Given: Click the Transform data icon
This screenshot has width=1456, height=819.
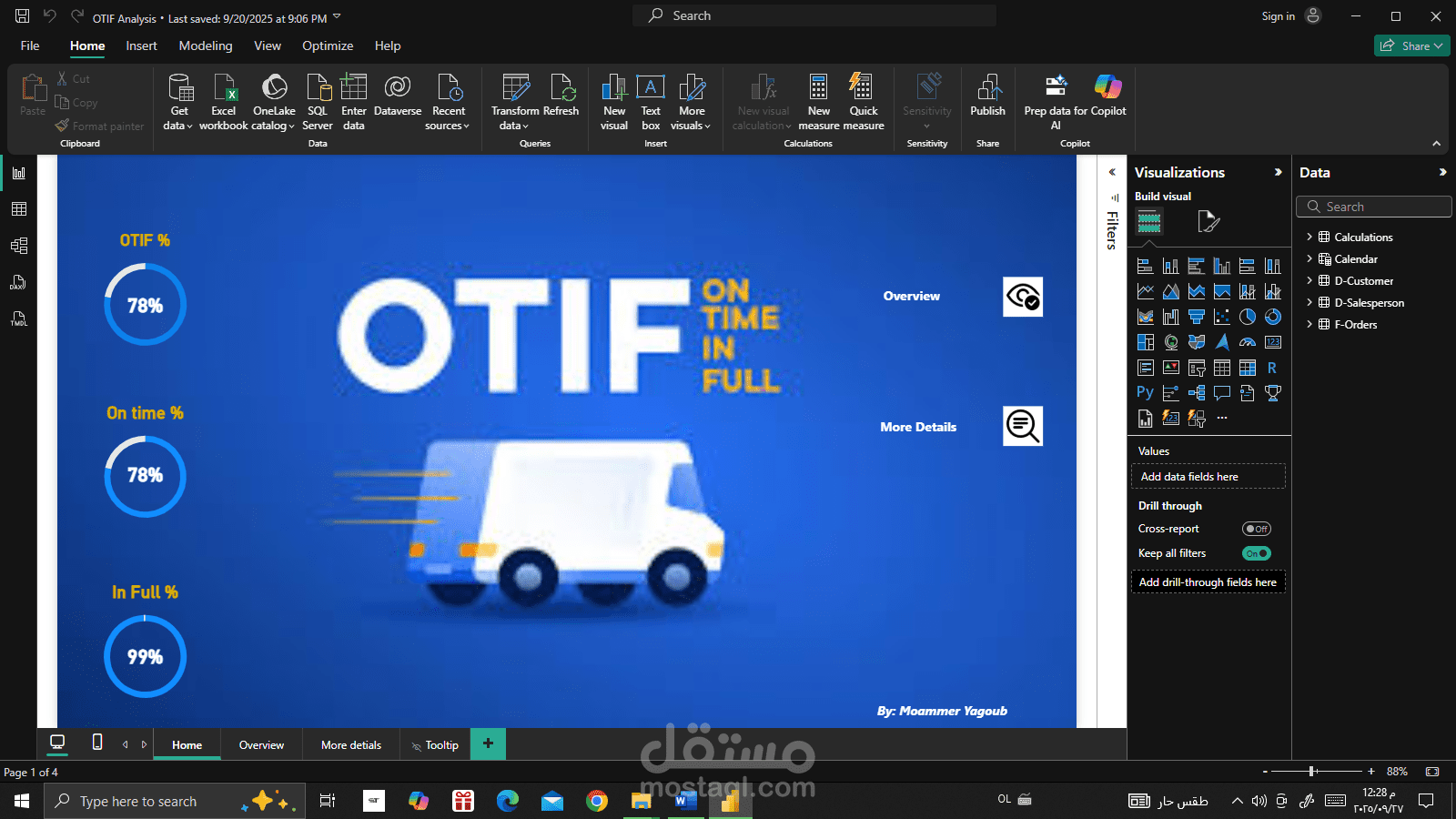Looking at the screenshot, I should click(515, 102).
